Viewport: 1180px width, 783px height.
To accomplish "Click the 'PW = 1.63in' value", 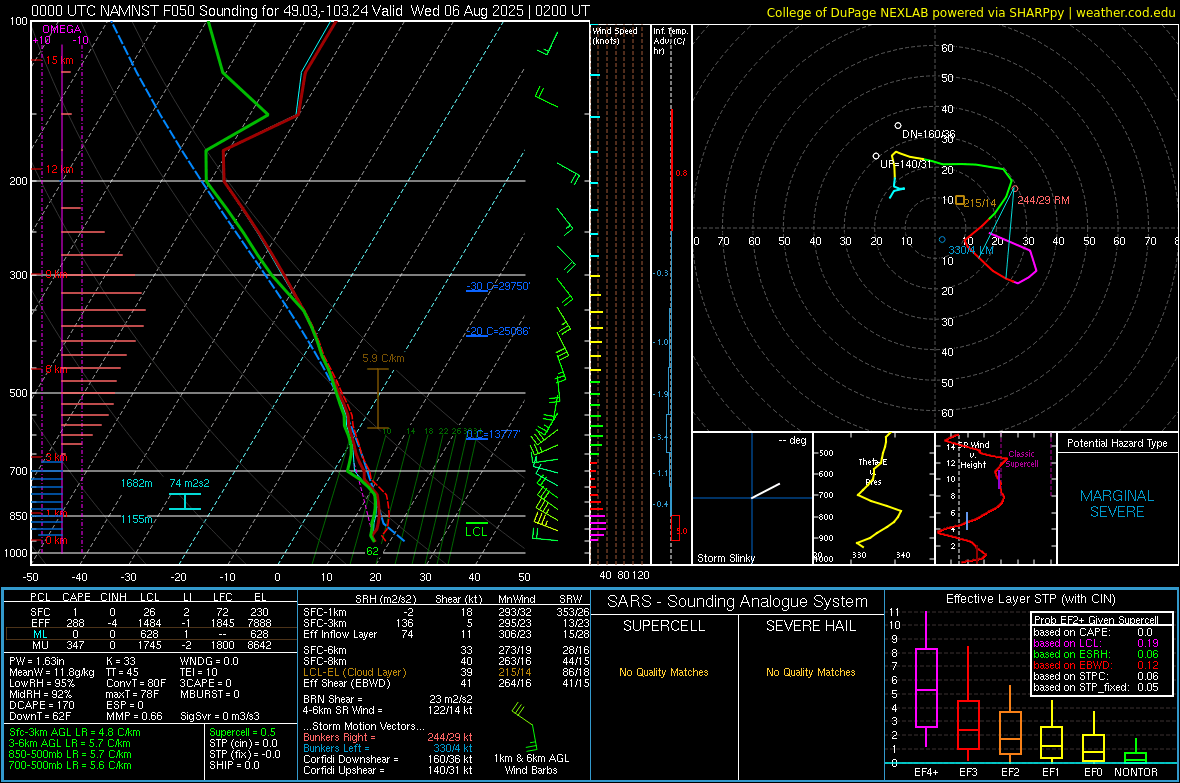I will (37, 661).
